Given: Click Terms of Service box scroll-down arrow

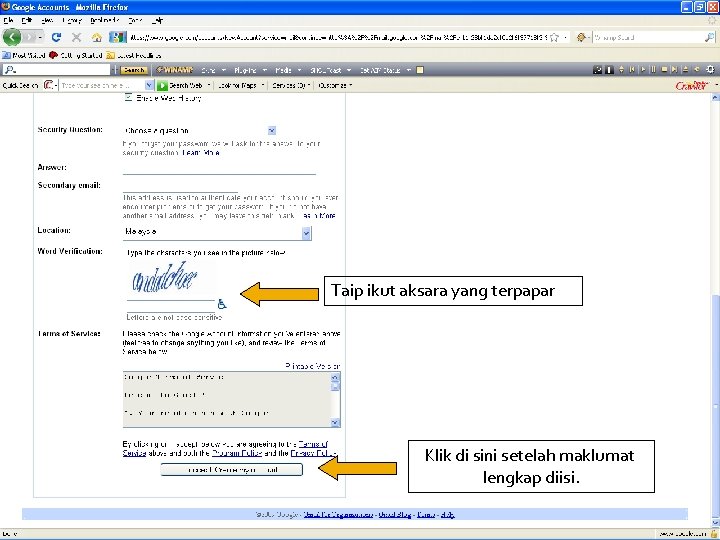Looking at the screenshot, I should point(335,422).
